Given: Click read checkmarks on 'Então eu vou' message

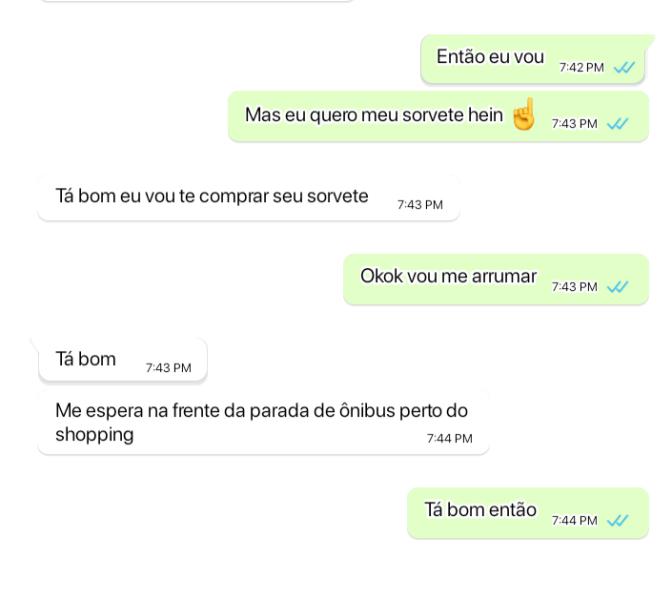Looking at the screenshot, I should click(625, 68).
